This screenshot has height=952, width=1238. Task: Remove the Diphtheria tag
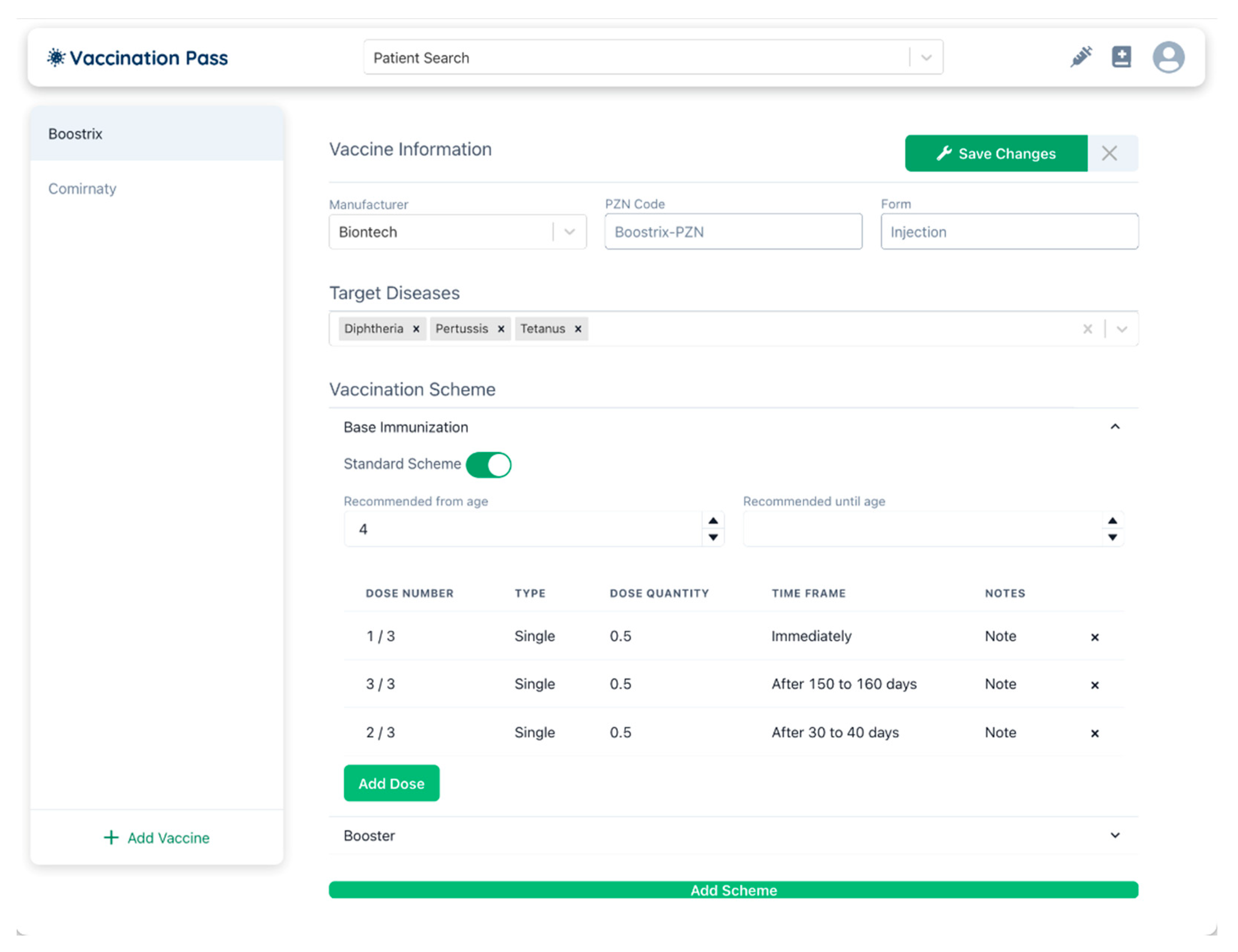pos(416,329)
